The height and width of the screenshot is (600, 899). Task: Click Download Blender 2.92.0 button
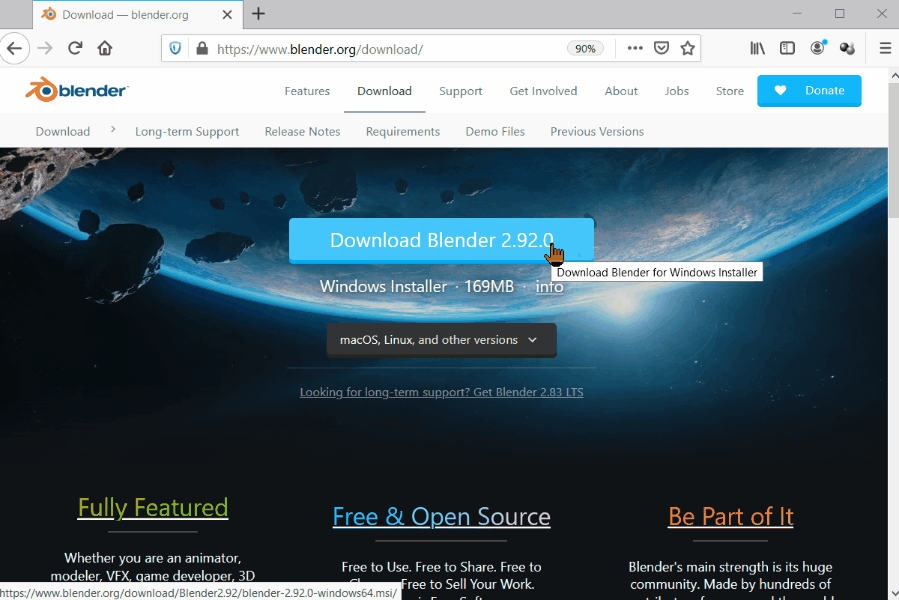(441, 240)
